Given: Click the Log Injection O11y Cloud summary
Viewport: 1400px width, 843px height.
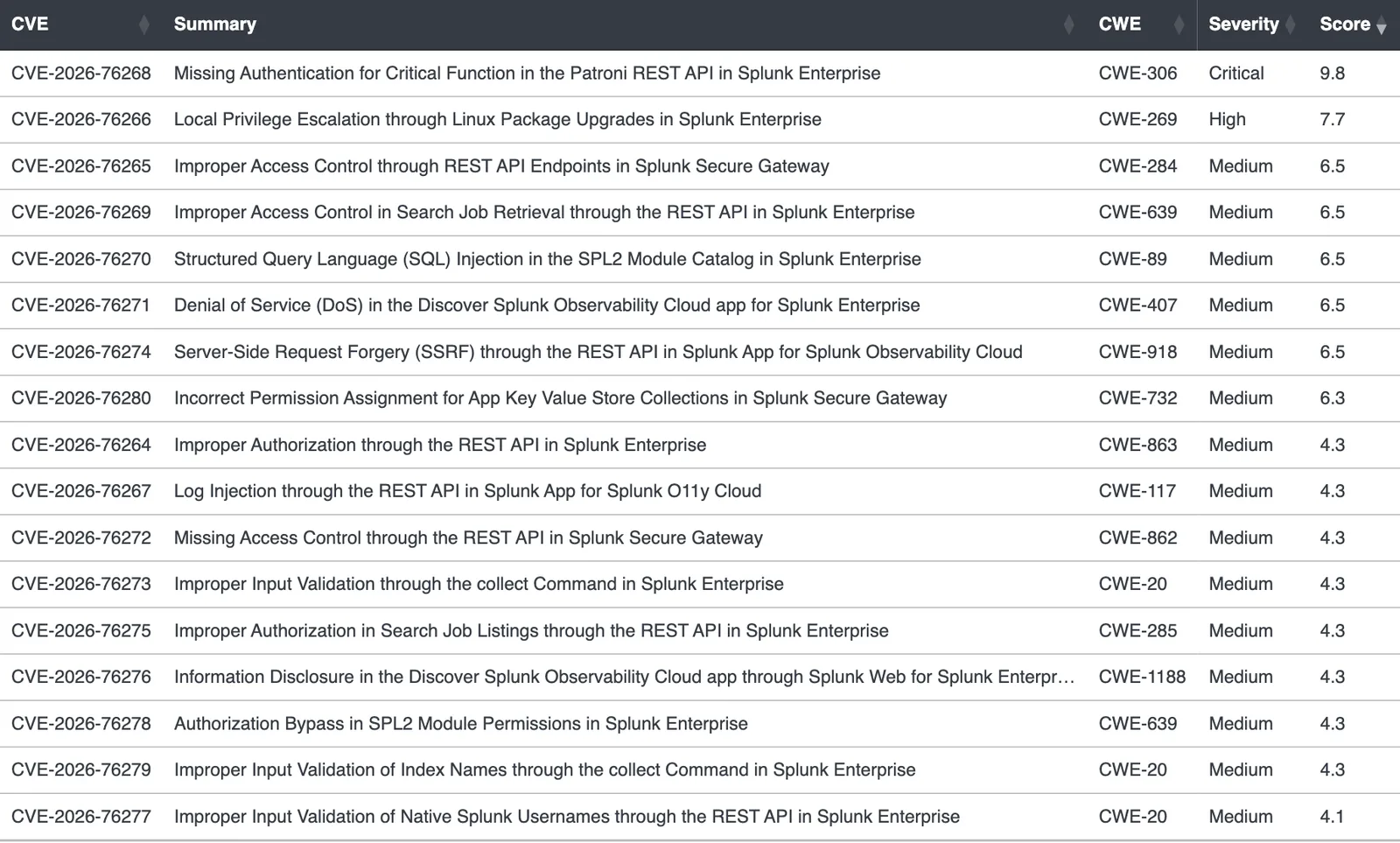Looking at the screenshot, I should pyautogui.click(x=468, y=491).
